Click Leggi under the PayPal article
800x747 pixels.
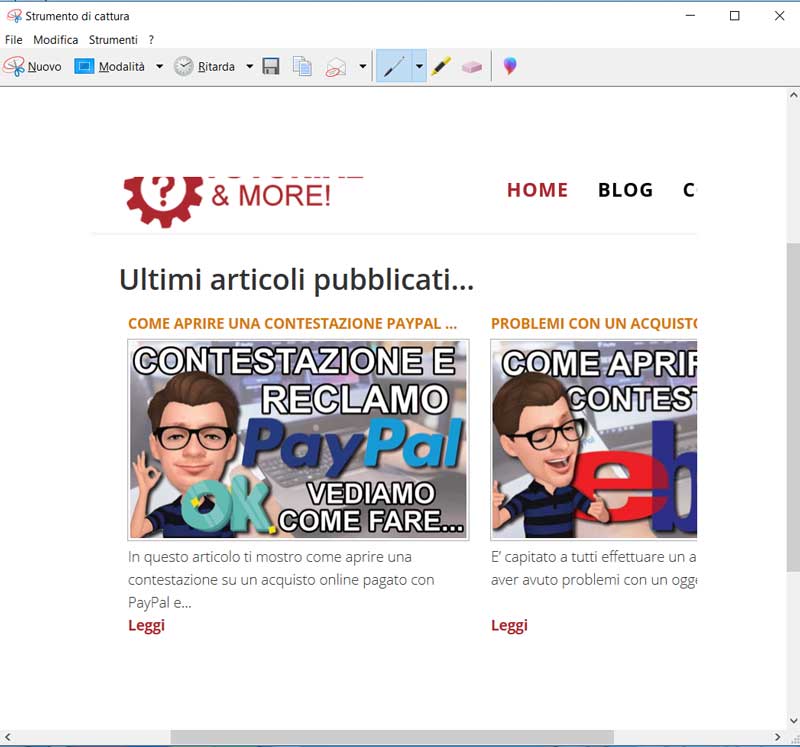146,626
